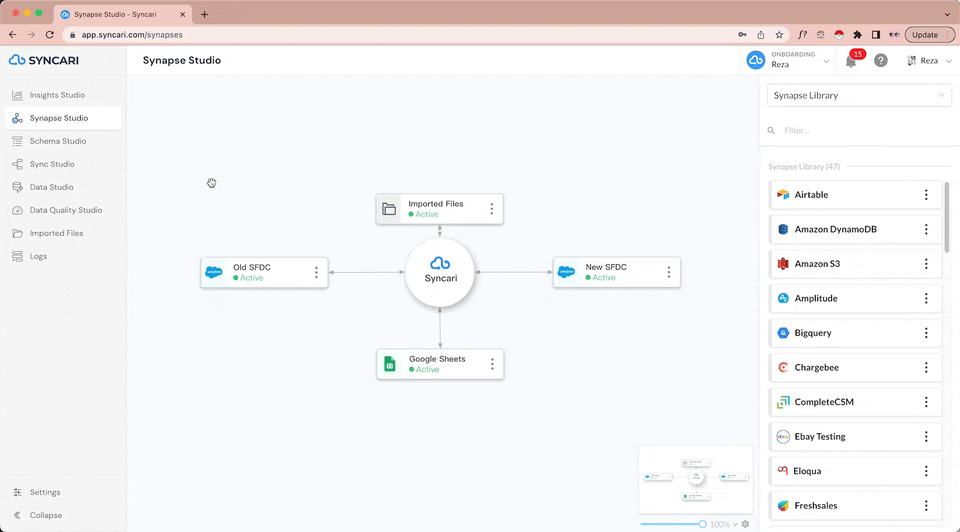The image size is (960, 532).
Task: Go to Sync Studio
Action: [x=52, y=164]
